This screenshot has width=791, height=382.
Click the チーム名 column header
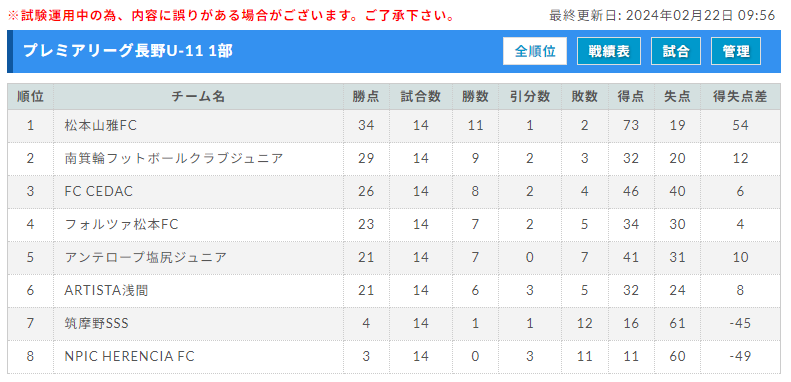198,97
